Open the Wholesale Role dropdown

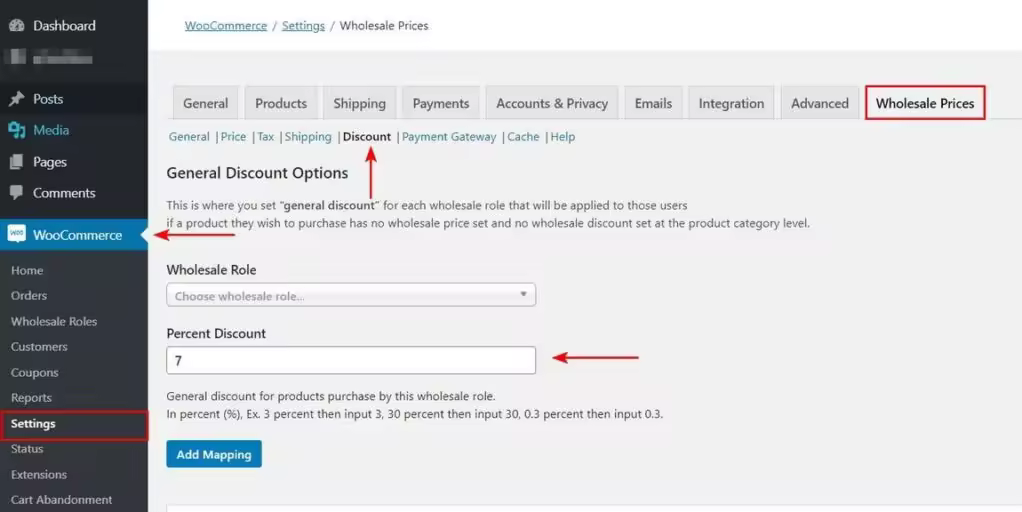coord(351,295)
